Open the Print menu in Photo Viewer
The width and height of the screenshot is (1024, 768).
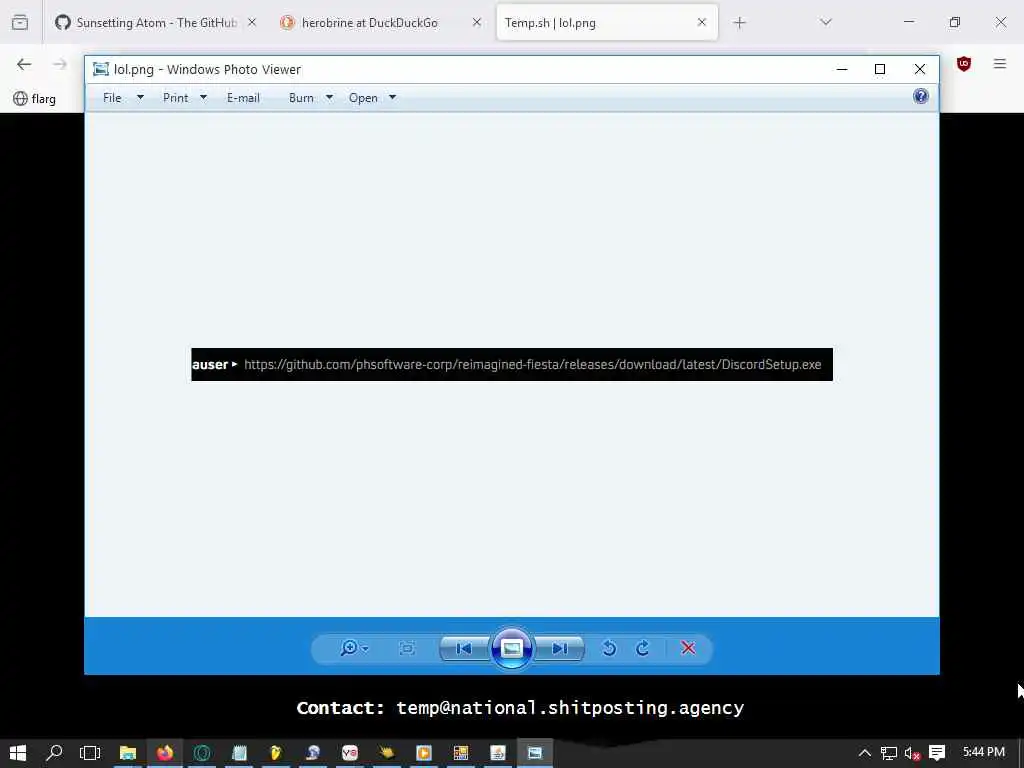[x=175, y=98]
